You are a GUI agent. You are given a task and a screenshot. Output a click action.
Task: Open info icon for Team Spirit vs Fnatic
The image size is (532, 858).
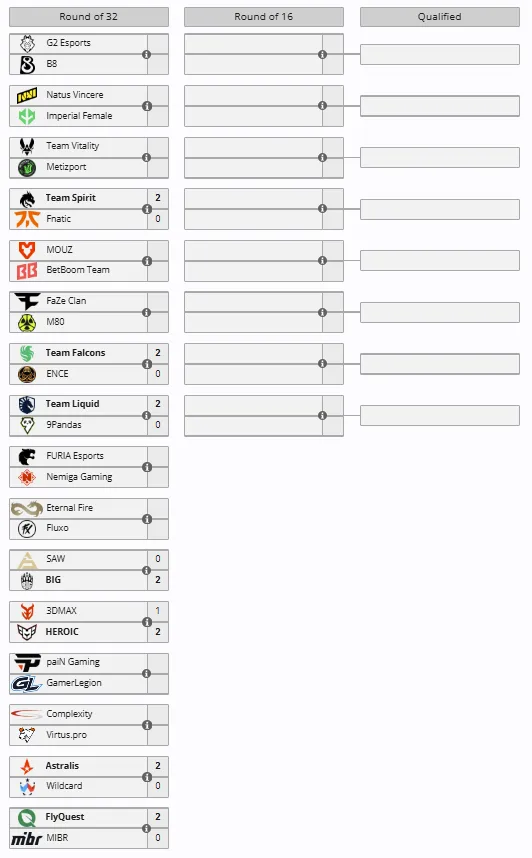tap(147, 209)
